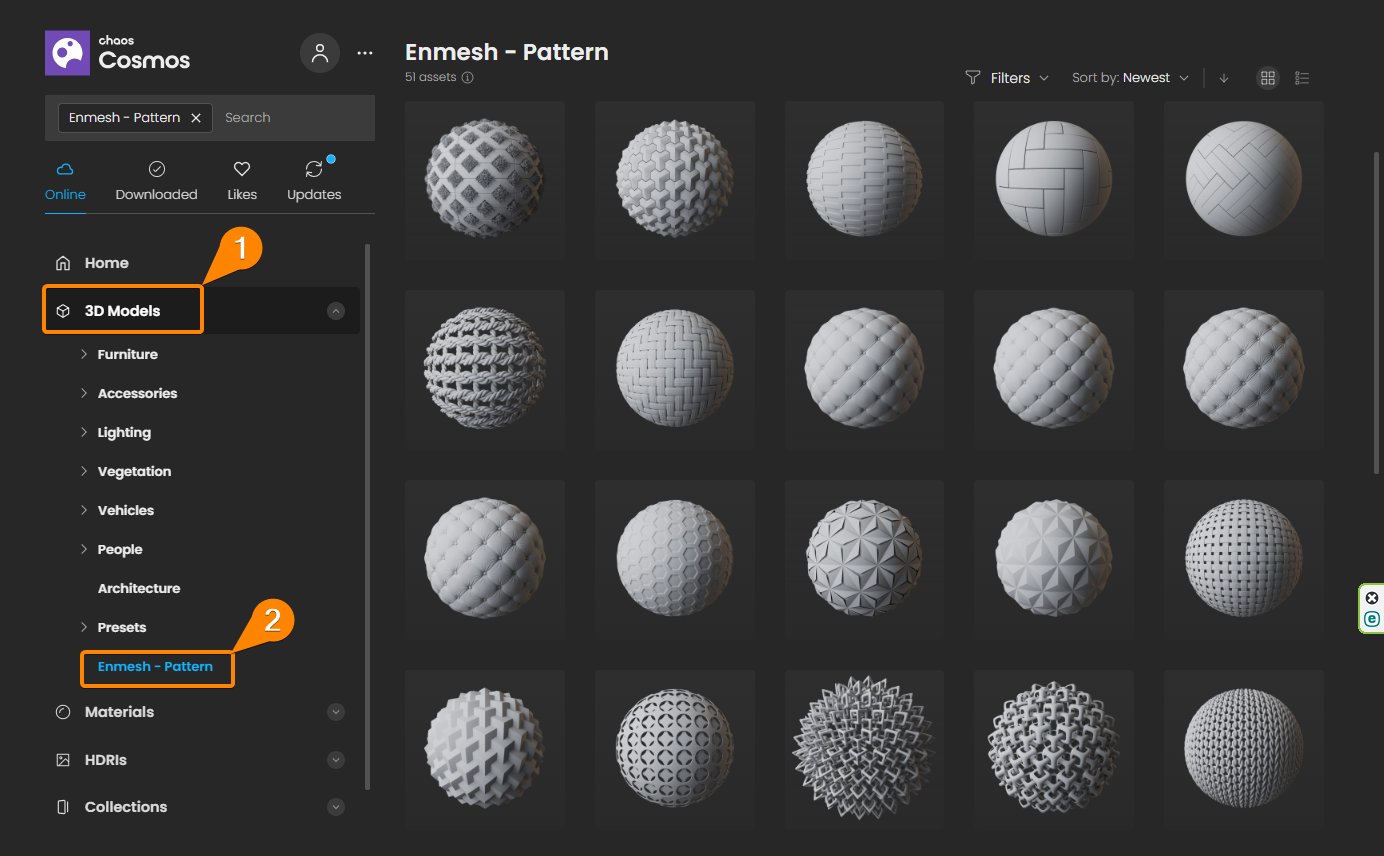Click the download arrow icon near view options
This screenshot has width=1384, height=856.
(x=1224, y=77)
